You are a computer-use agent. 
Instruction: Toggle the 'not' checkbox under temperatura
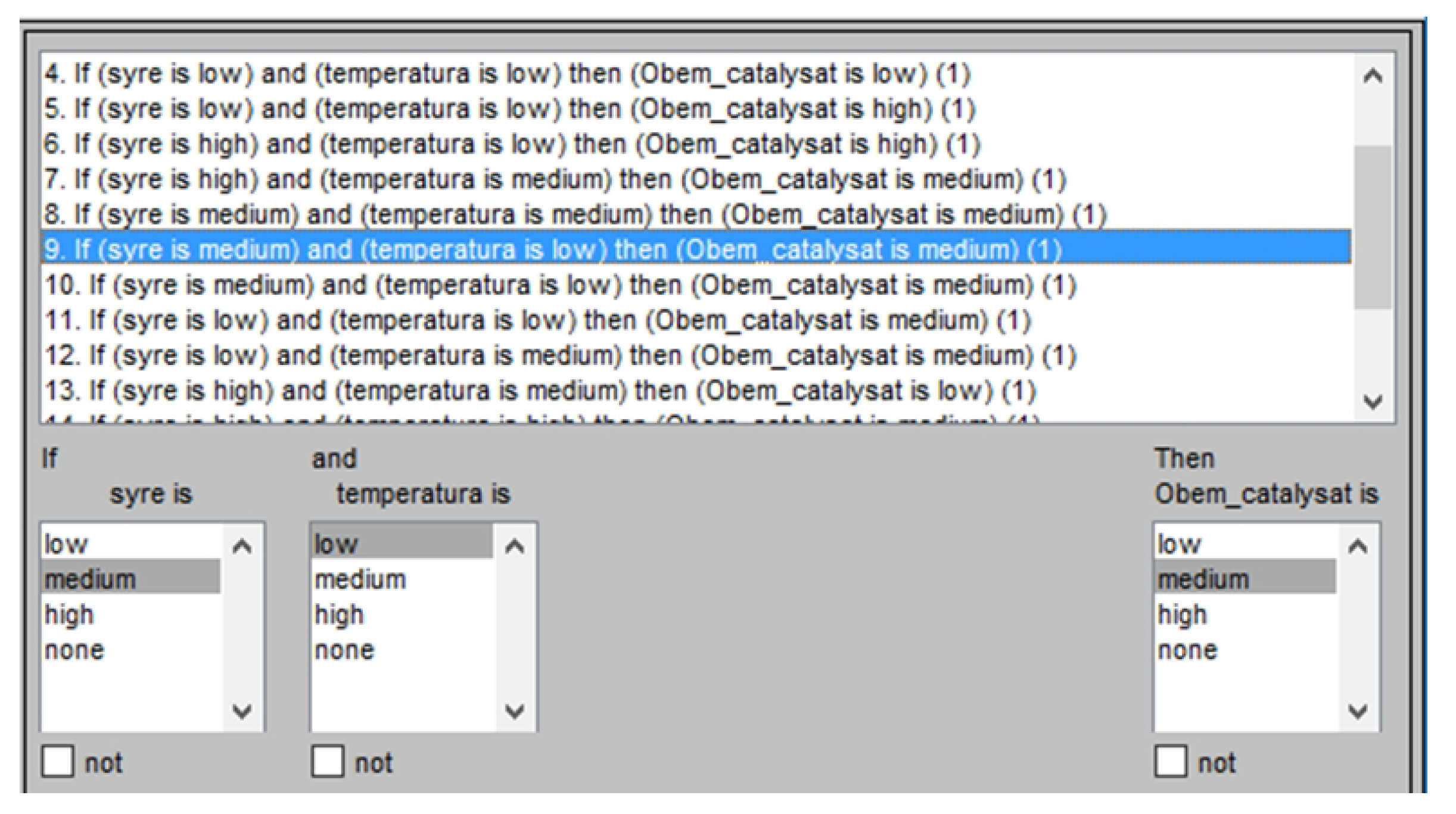point(328,762)
